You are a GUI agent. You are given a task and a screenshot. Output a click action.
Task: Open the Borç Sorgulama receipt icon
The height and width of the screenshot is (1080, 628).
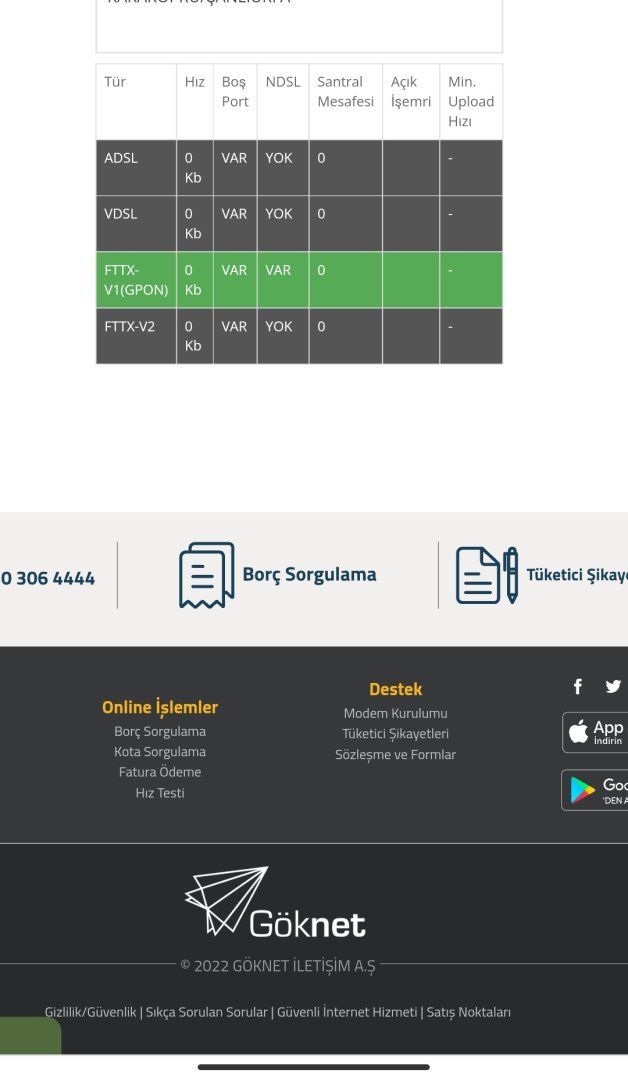(x=207, y=575)
